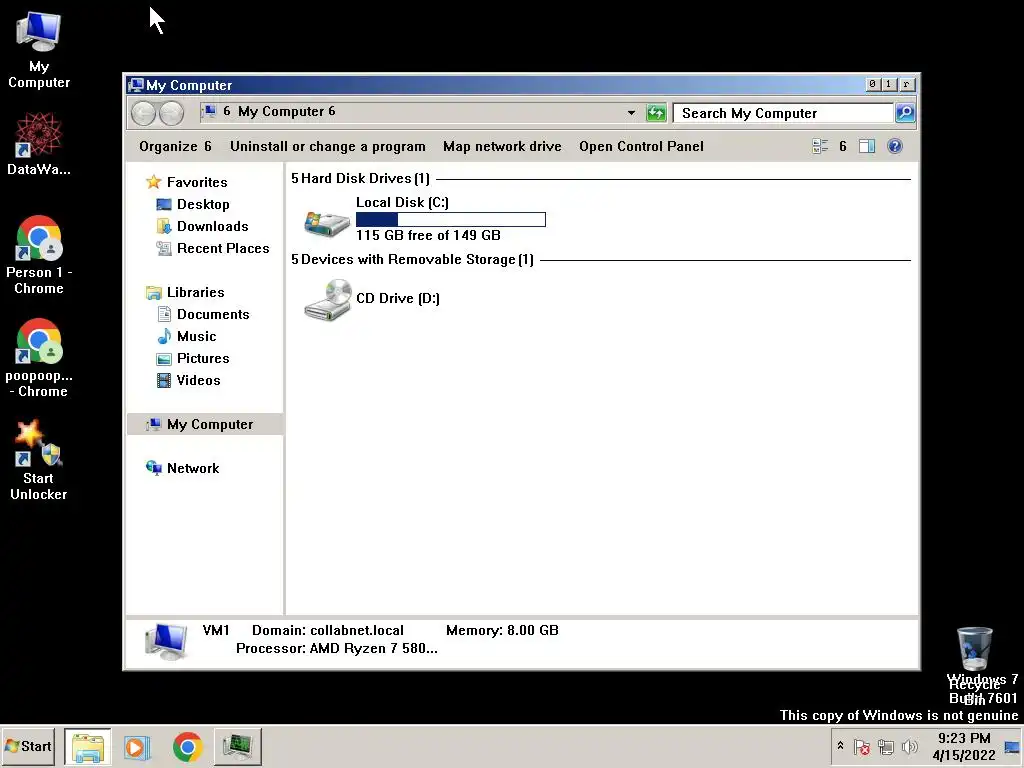Click the volume speaker tray icon
The width and height of the screenshot is (1024, 768).
click(x=909, y=747)
